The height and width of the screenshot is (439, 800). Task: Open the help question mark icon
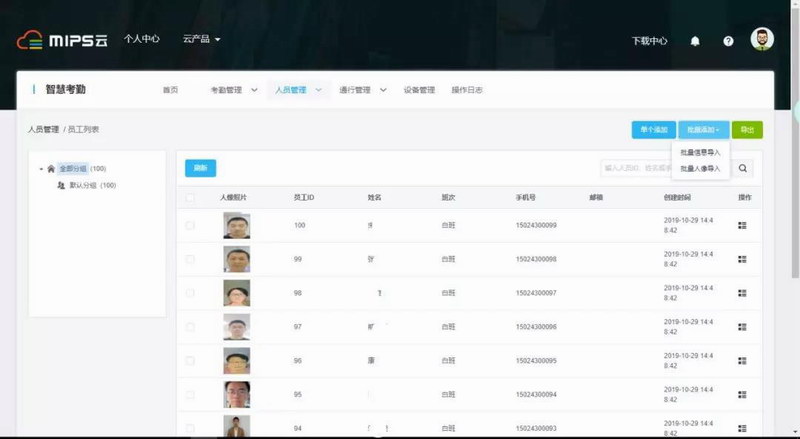728,41
